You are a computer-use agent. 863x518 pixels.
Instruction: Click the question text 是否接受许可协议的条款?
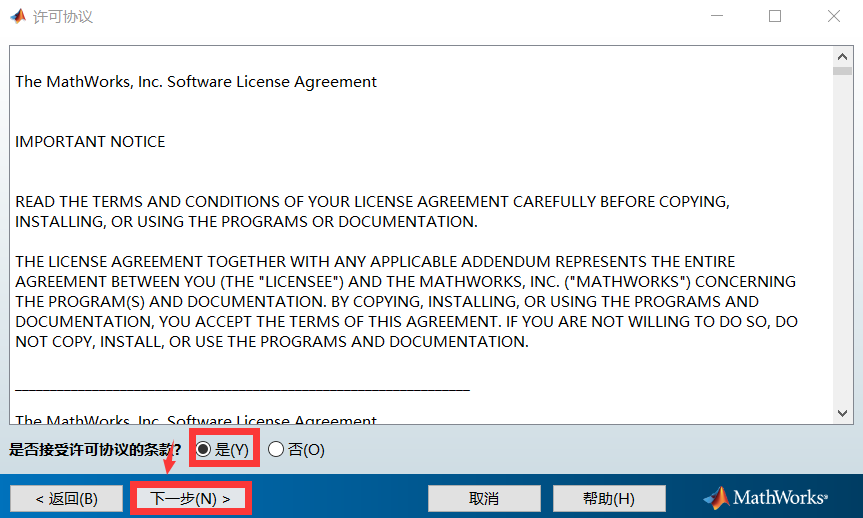(x=95, y=450)
